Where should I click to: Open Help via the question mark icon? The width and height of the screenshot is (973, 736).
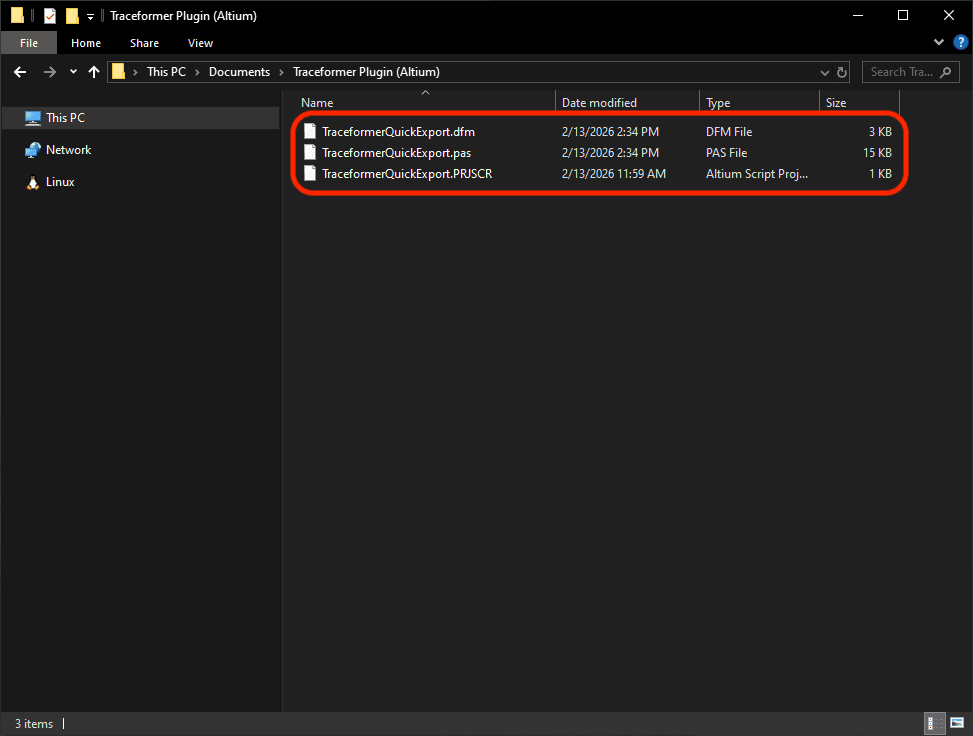[961, 42]
